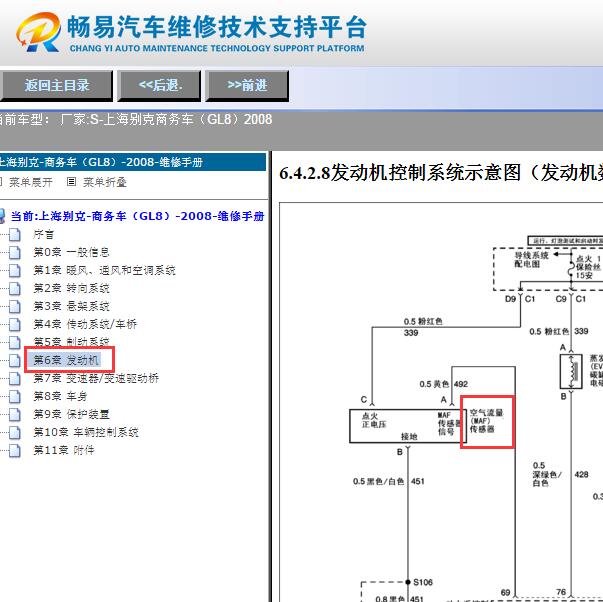Open 第11章 附件
The image size is (603, 602).
(64, 450)
